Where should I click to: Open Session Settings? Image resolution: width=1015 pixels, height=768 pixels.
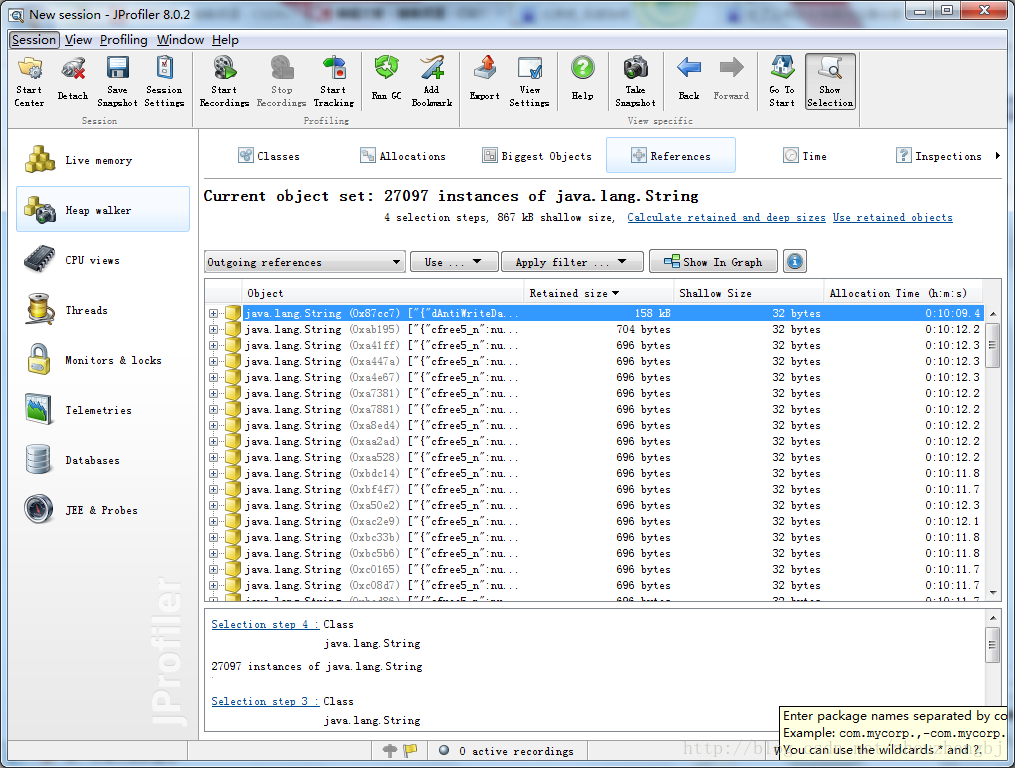coord(164,82)
